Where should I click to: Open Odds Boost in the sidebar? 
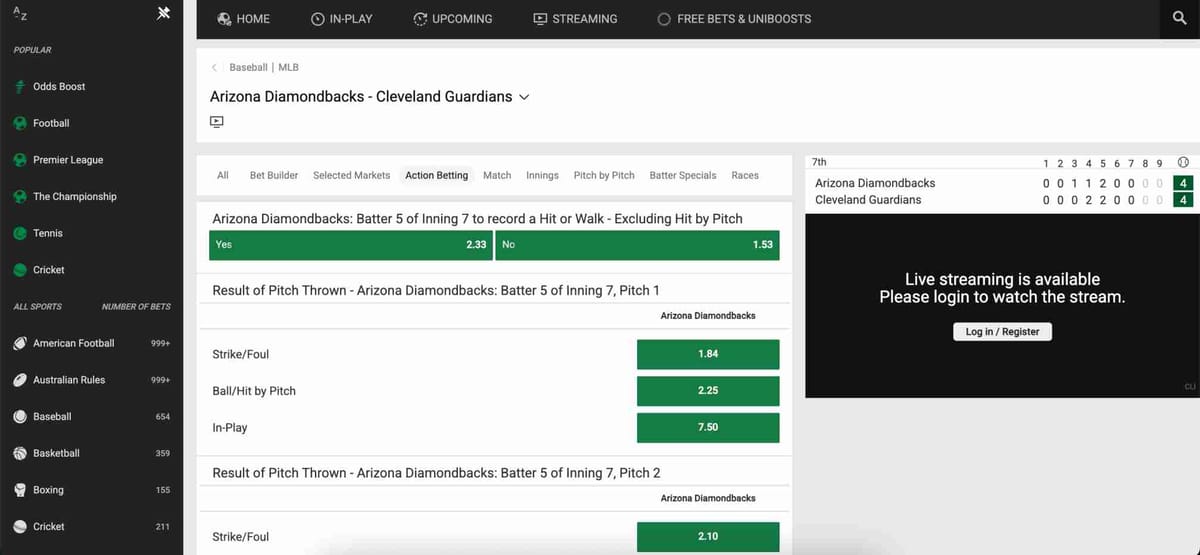pyautogui.click(x=59, y=87)
